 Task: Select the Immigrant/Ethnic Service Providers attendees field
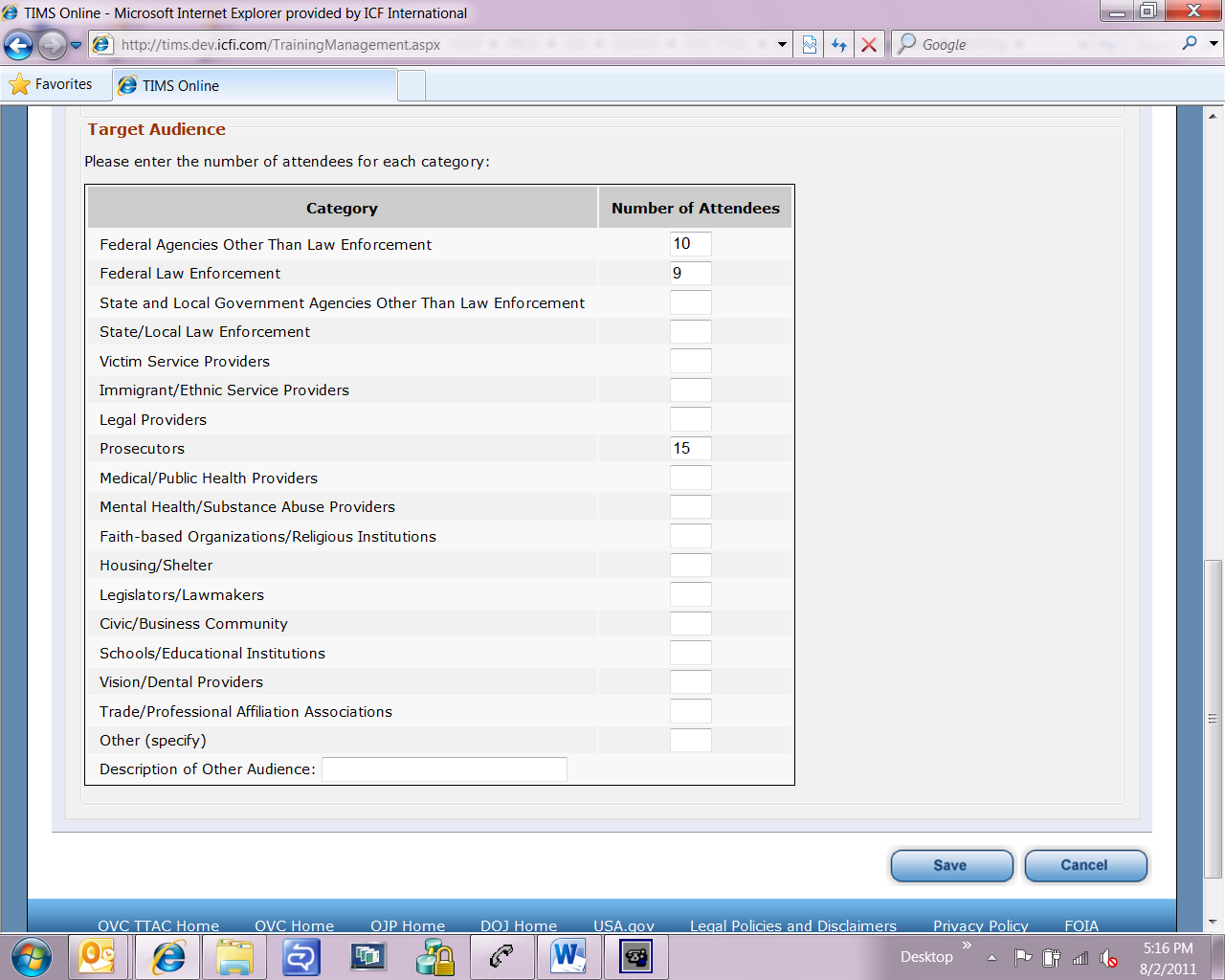click(x=691, y=390)
